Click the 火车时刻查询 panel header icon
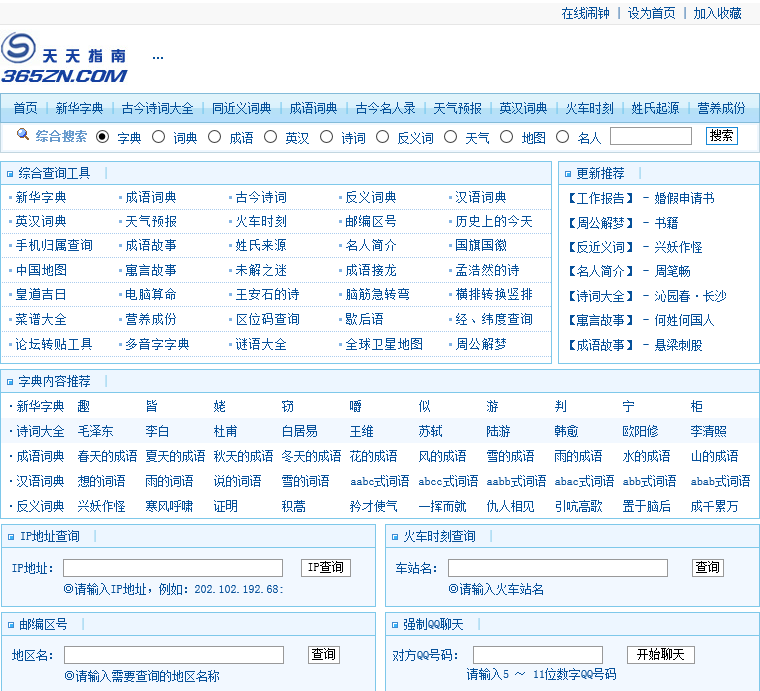Viewport: 760px width, 691px height. coord(394,537)
